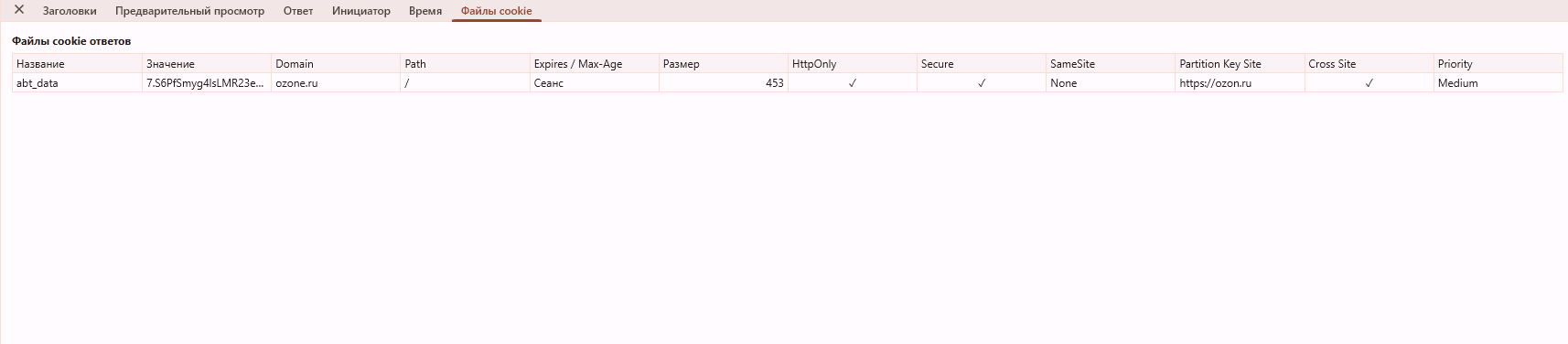
Task: Click the Cross Site checkmark for abt_data
Action: pos(1369,83)
